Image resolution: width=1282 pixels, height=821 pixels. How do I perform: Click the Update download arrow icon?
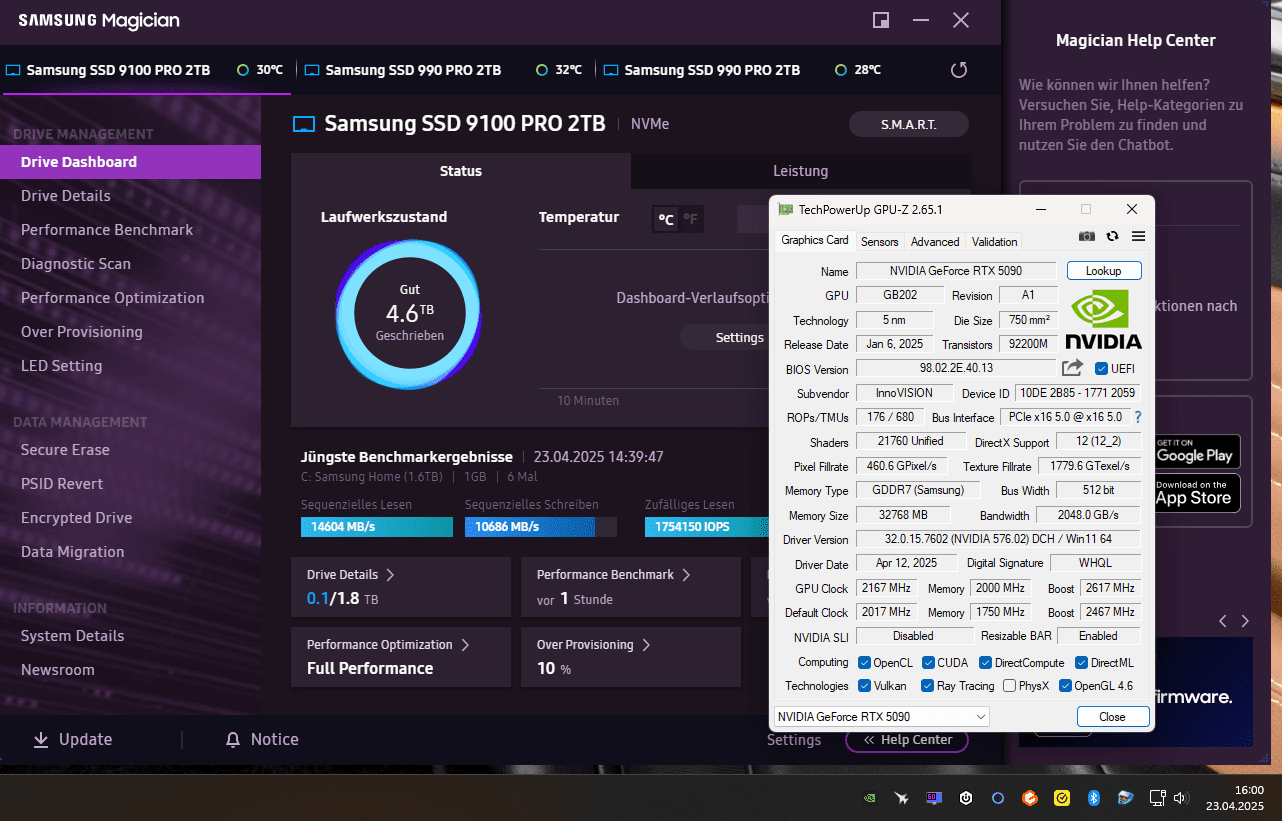click(41, 740)
